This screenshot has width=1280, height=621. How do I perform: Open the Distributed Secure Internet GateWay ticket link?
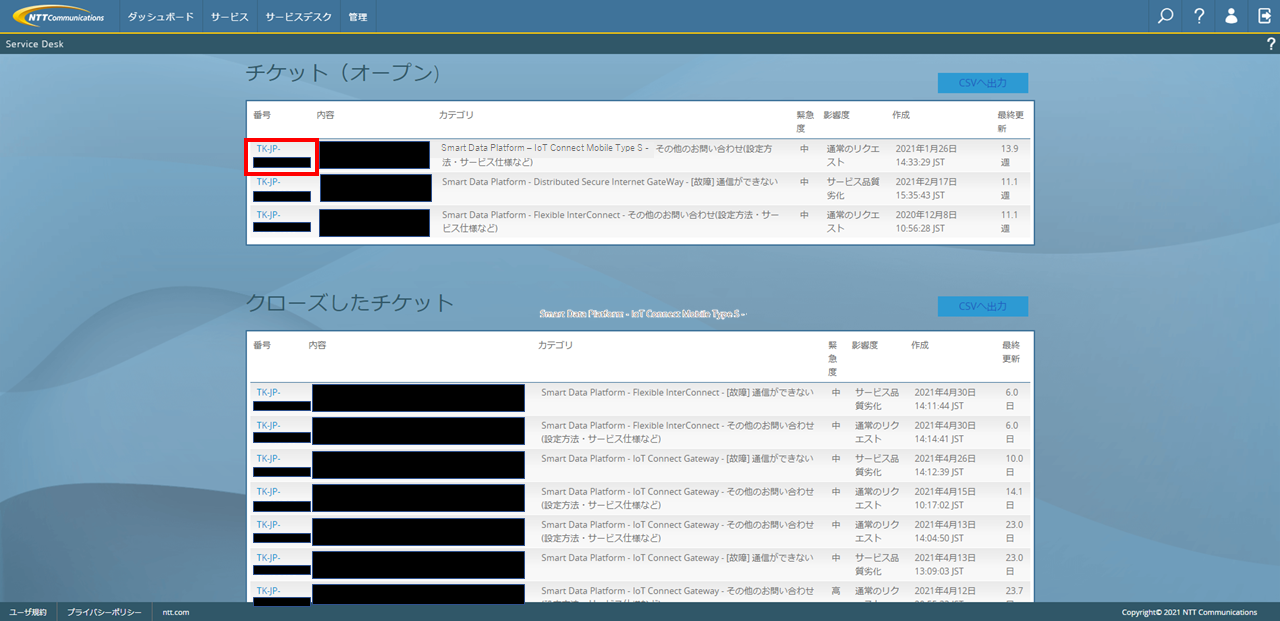tap(268, 182)
